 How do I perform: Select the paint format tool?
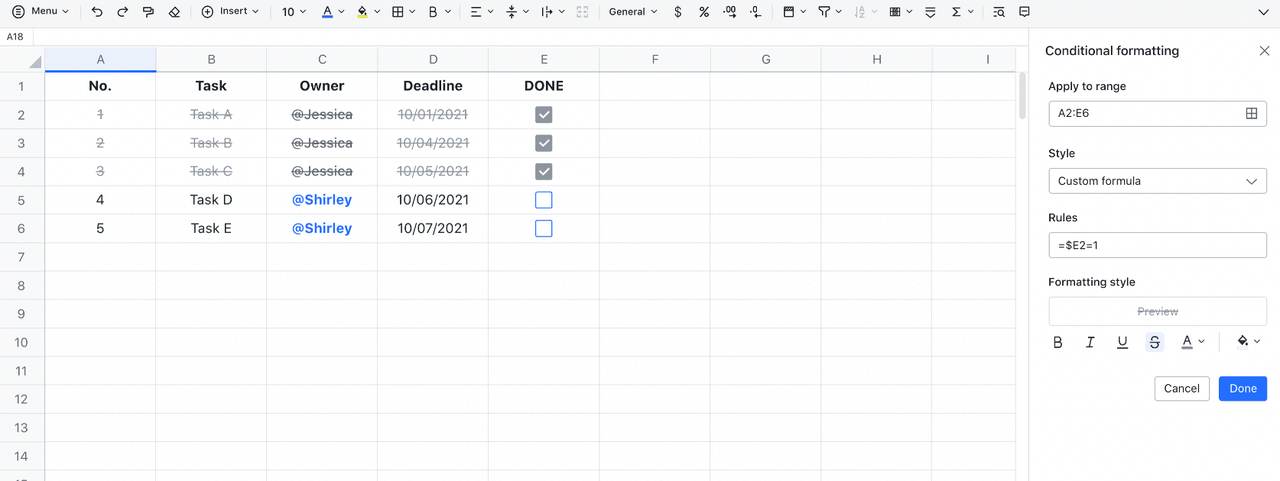(x=149, y=12)
